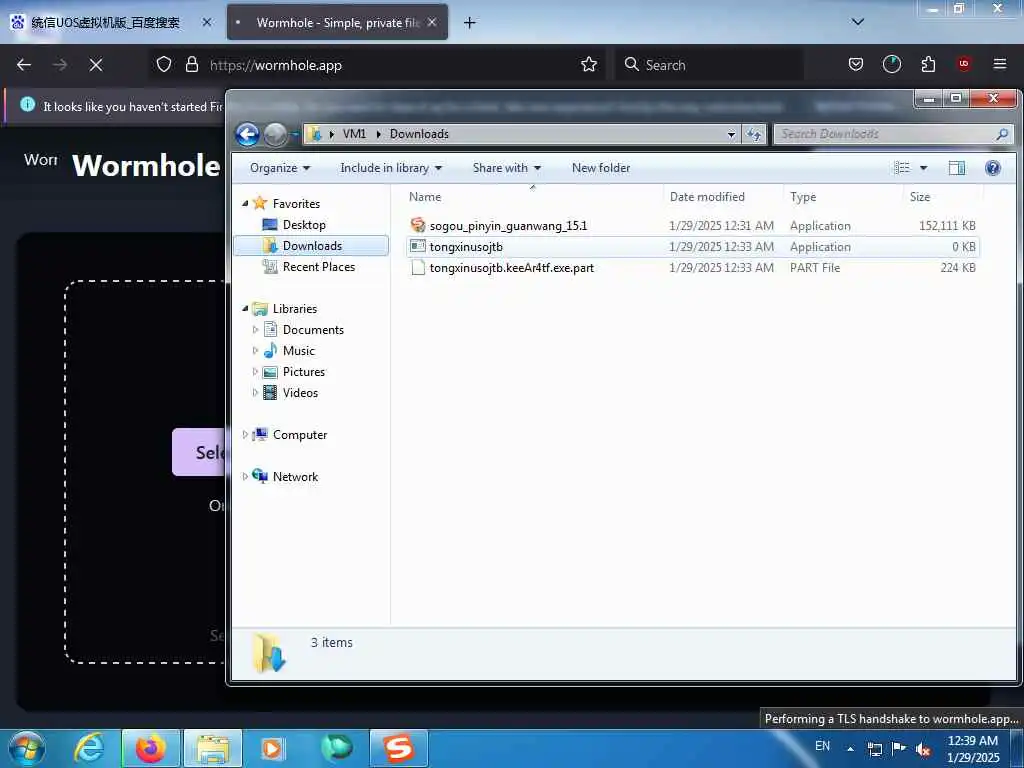Open Explorer help question mark icon

[993, 168]
